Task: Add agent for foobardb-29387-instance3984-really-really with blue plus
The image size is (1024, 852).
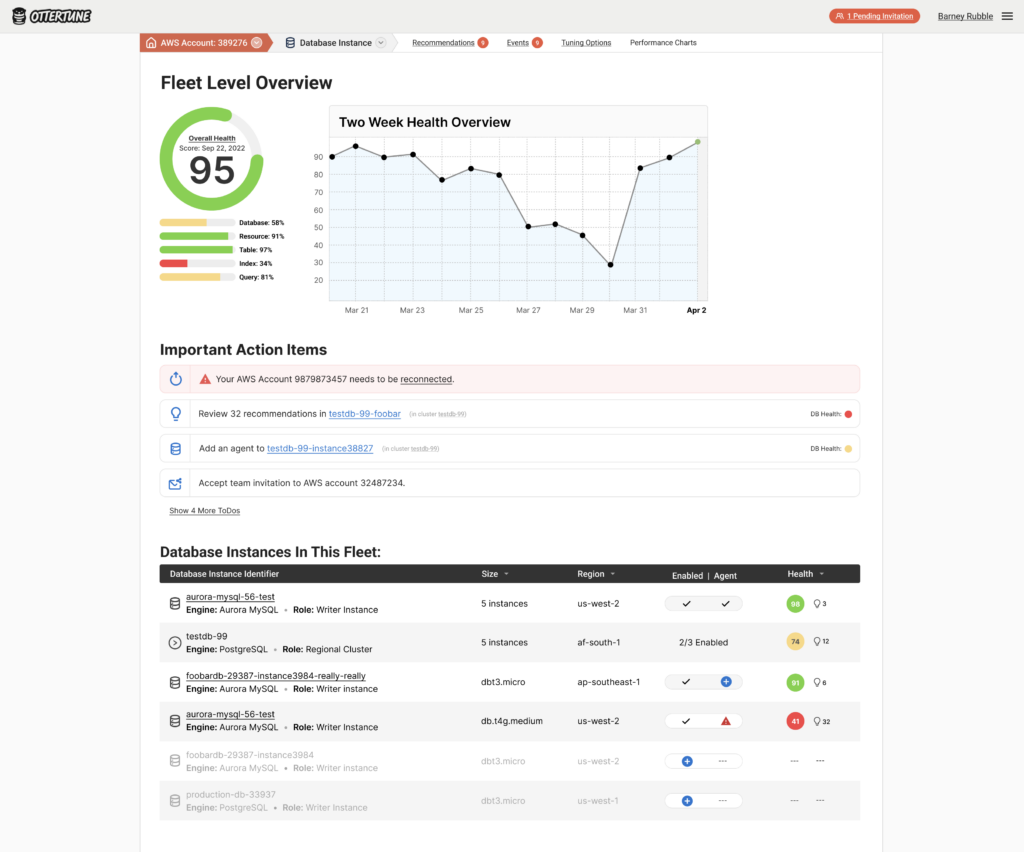Action: [726, 682]
